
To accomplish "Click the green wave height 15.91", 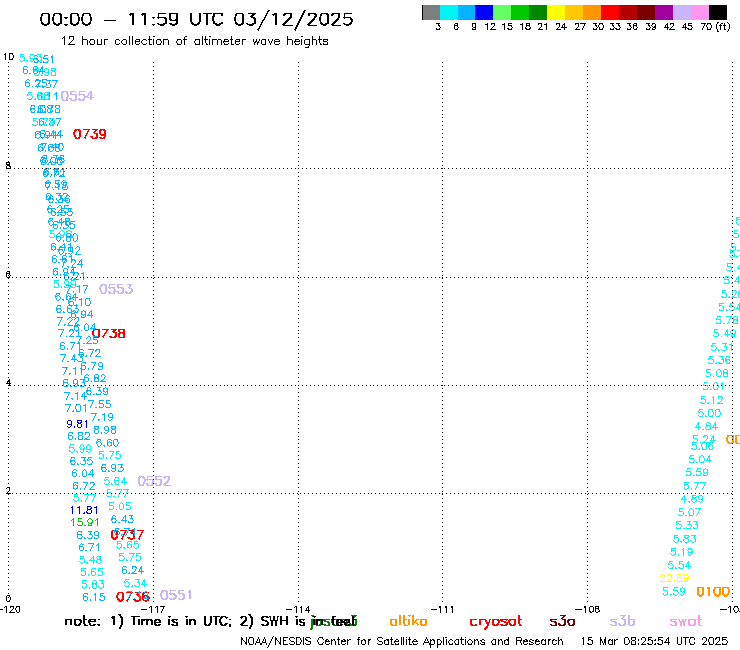I will coord(85,523).
